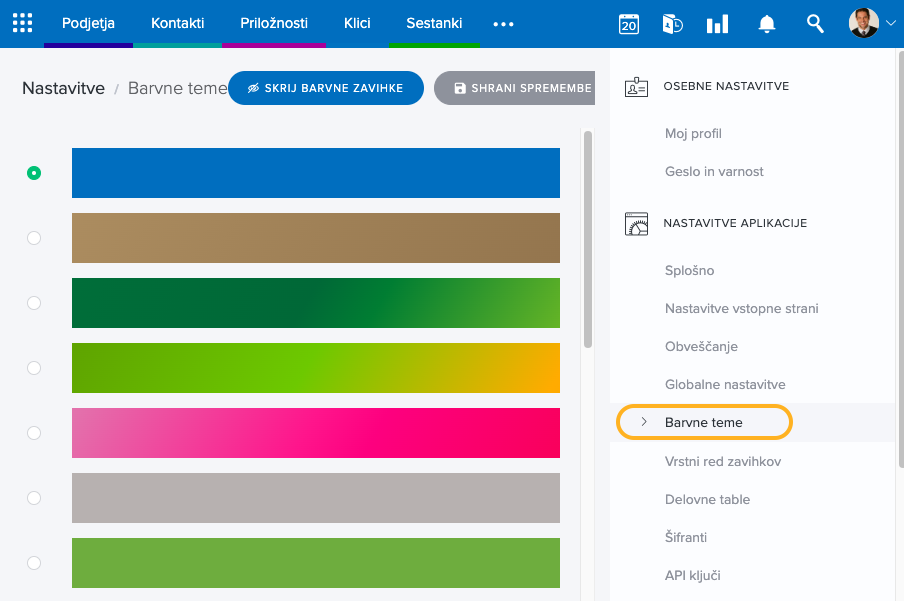Image resolution: width=904 pixels, height=601 pixels.
Task: Expand the user account dropdown arrow
Action: 890,23
